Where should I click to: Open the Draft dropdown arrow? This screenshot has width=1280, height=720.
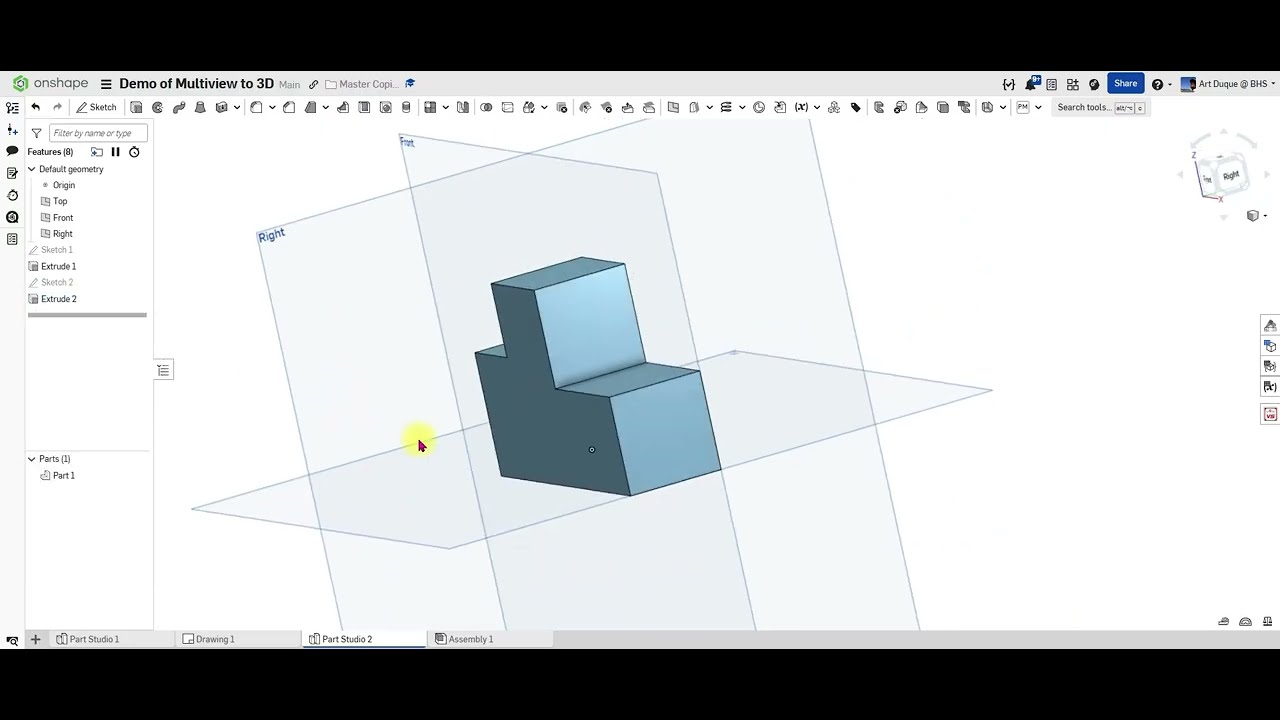coord(326,107)
